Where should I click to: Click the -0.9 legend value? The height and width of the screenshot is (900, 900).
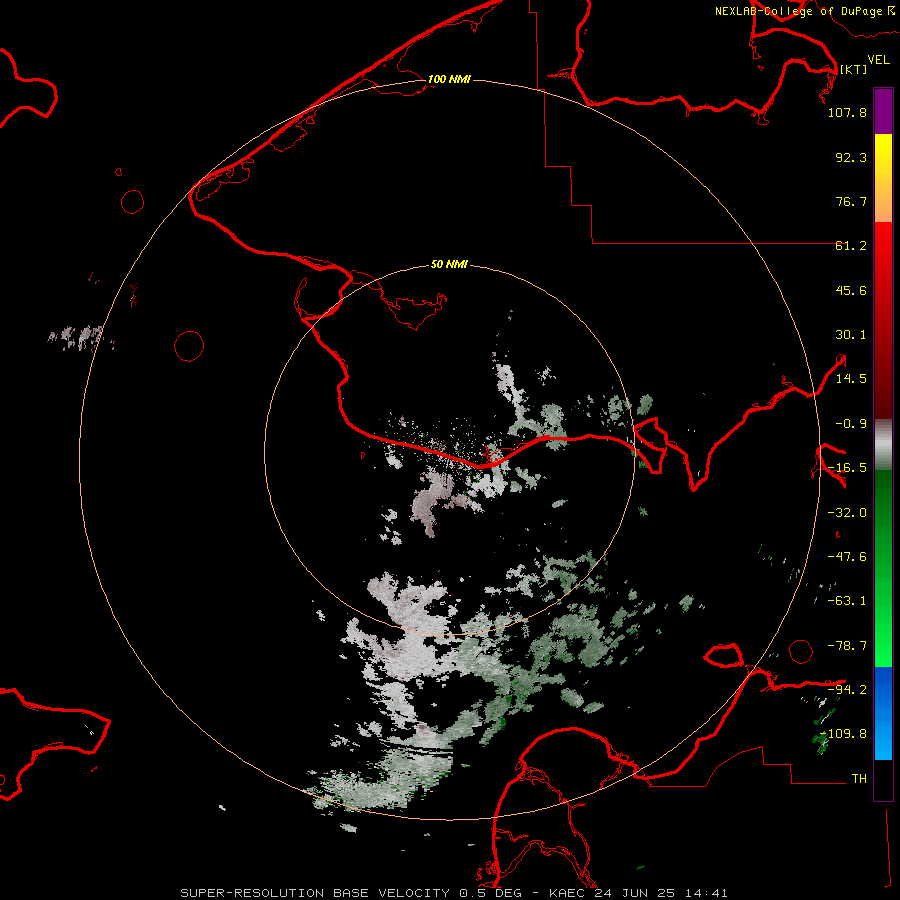coord(851,424)
